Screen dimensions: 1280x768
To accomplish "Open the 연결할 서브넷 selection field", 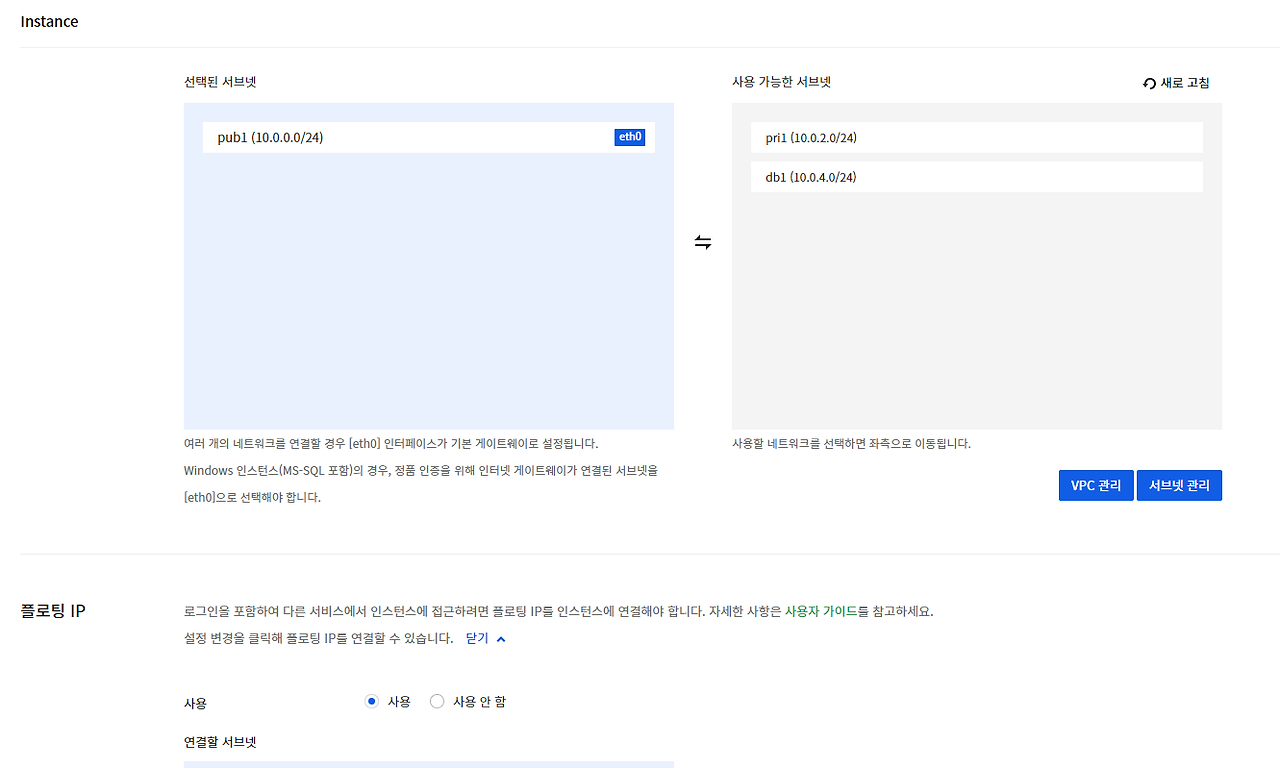I will [428, 766].
